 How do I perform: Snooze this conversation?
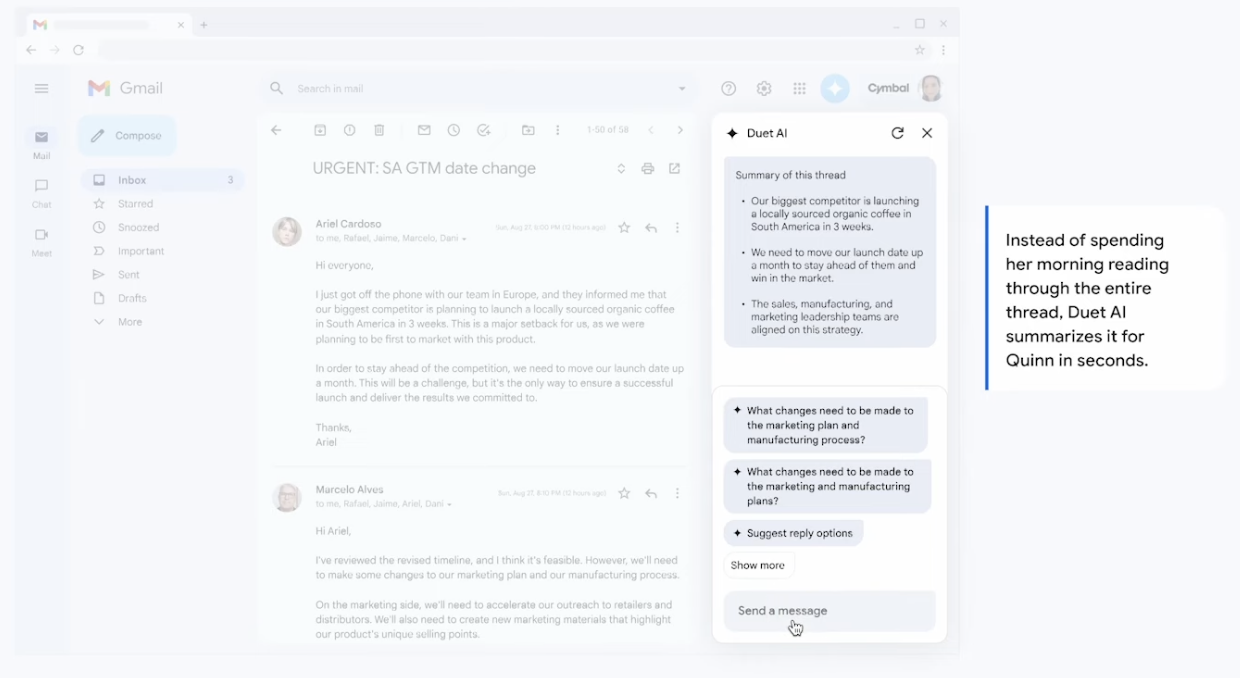click(x=453, y=130)
